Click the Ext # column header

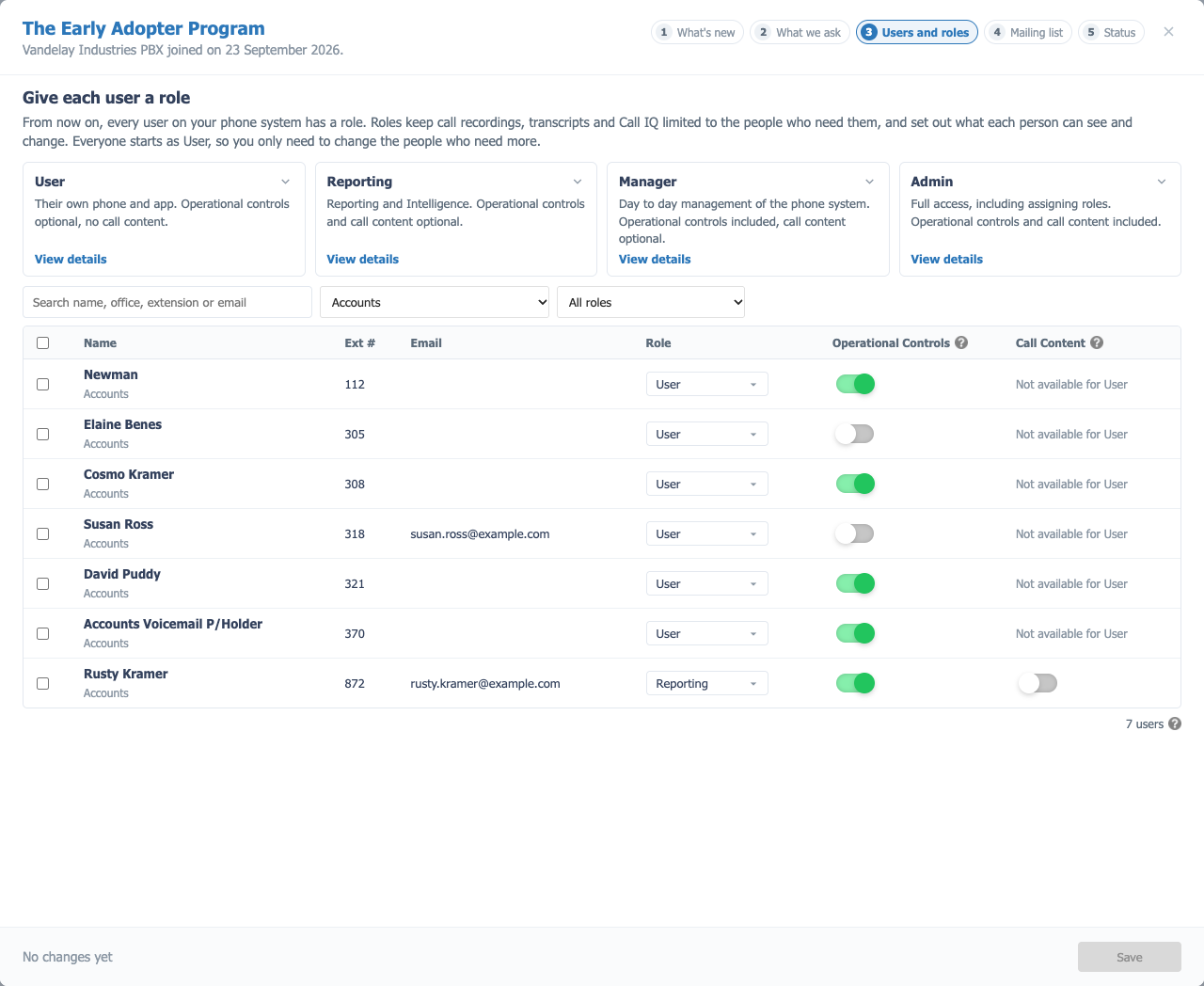point(359,342)
